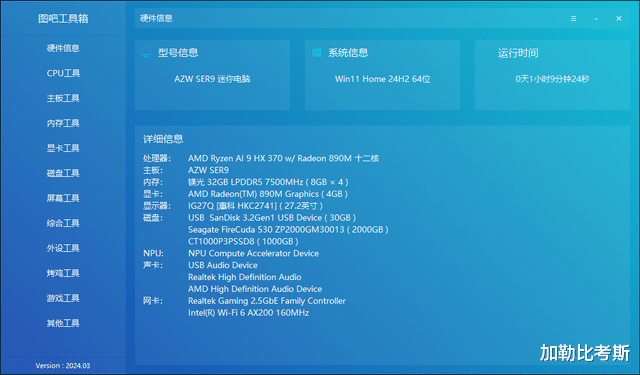Open 显卡工具 in the sidebar
Screen dimensions: 640x375
pyautogui.click(x=63, y=148)
